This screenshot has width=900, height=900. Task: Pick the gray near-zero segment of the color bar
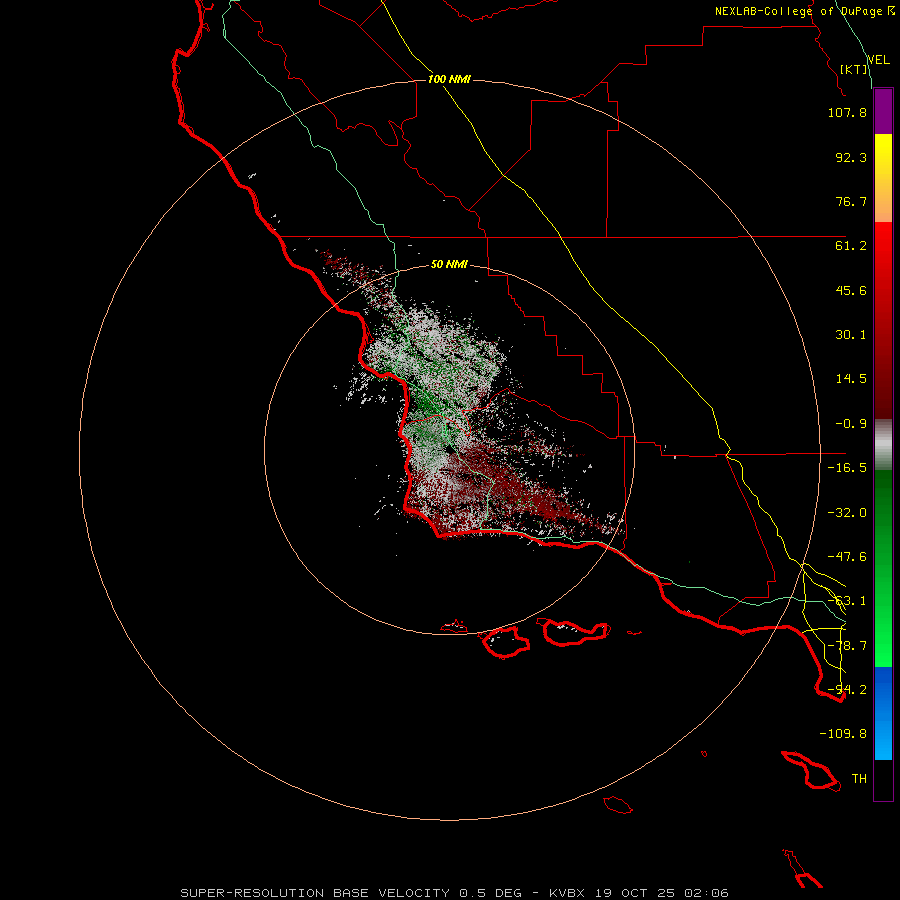coord(883,445)
